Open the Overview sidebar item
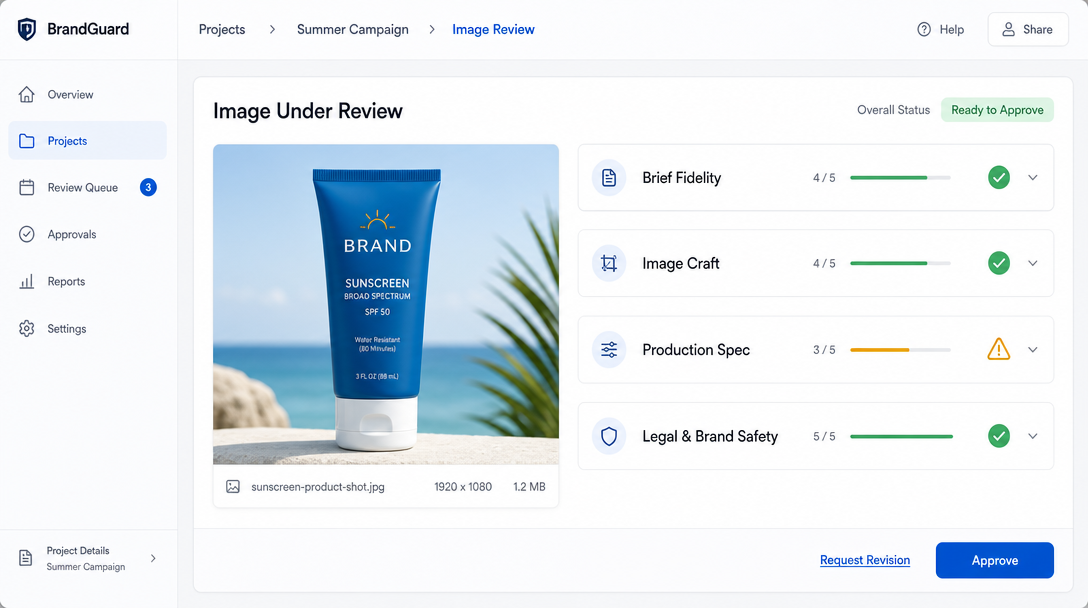1088x608 pixels. 87,94
